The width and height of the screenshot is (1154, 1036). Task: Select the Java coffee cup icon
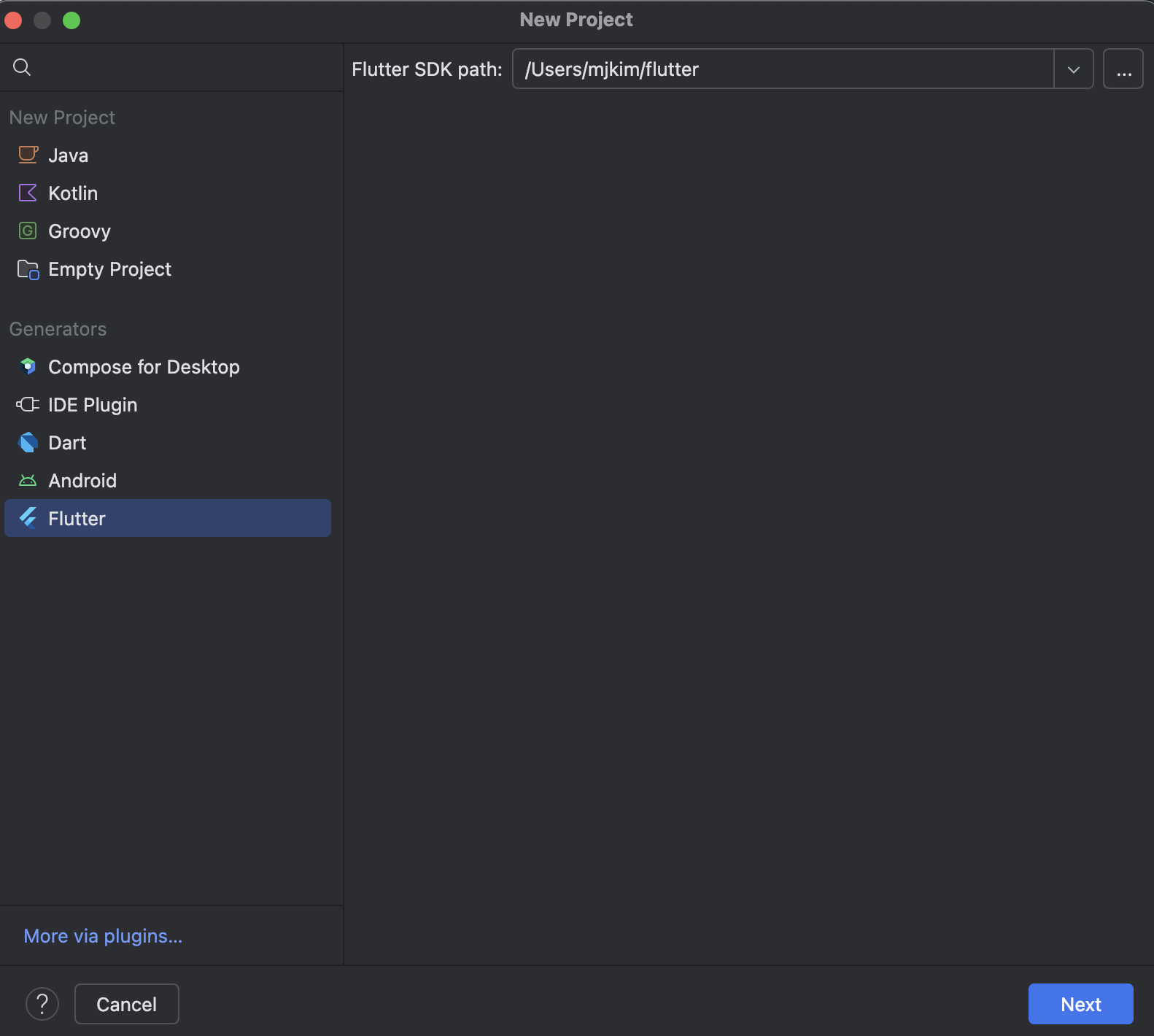28,155
